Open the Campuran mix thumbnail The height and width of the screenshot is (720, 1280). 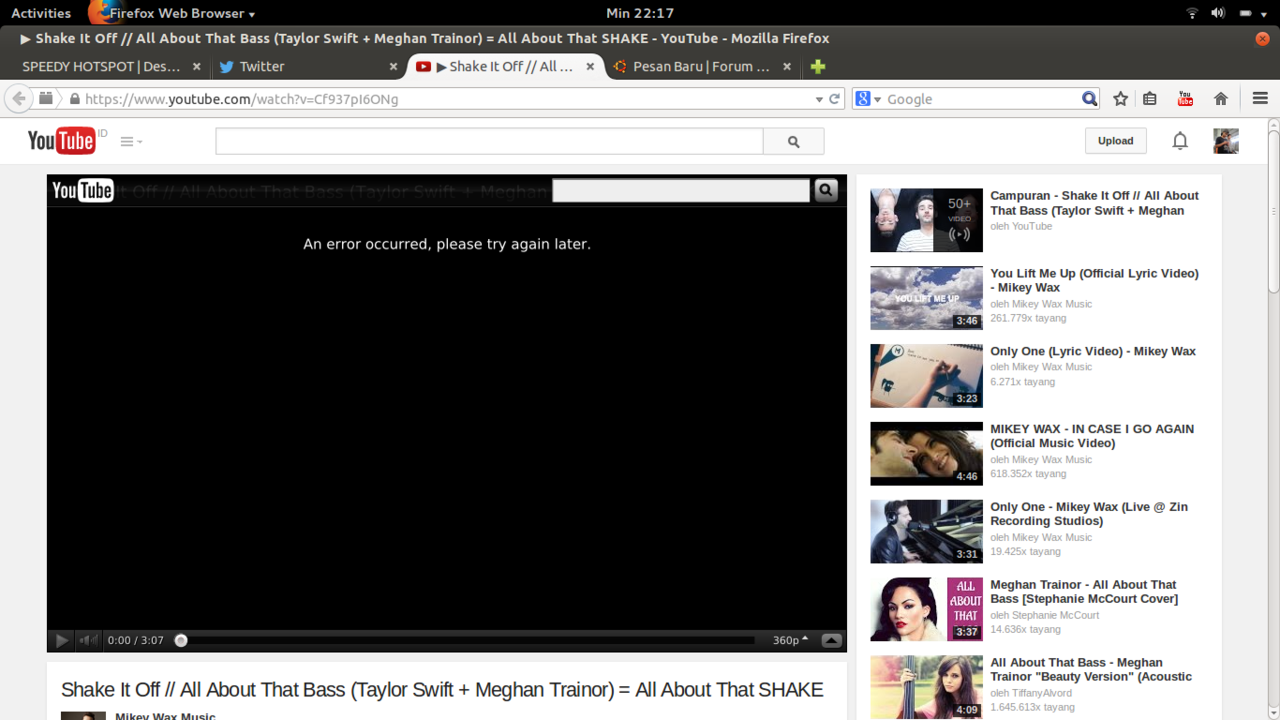[926, 220]
